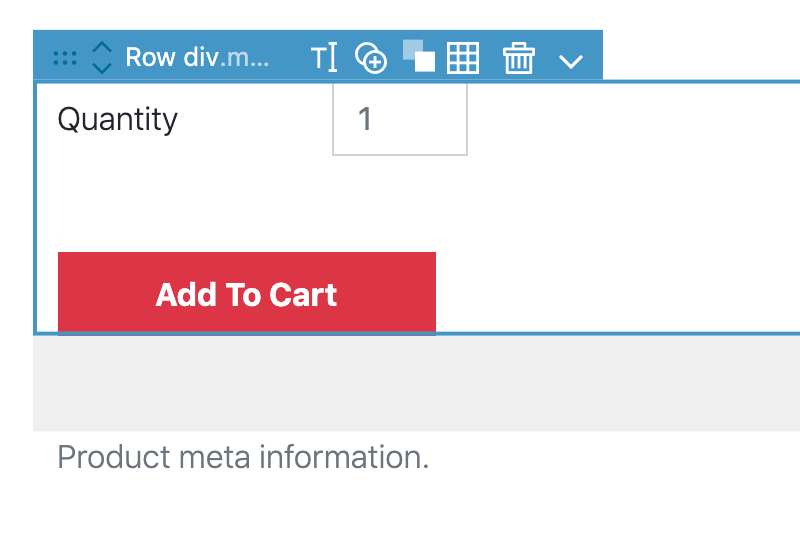Open the column grid layout icon
The image size is (800, 560).
[463, 58]
